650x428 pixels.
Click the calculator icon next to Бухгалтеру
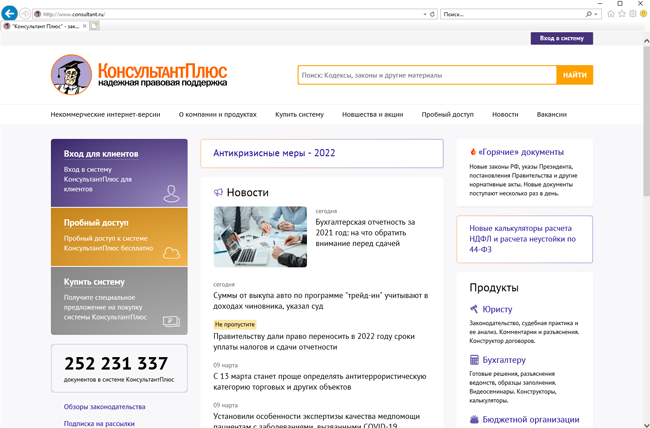(x=474, y=360)
